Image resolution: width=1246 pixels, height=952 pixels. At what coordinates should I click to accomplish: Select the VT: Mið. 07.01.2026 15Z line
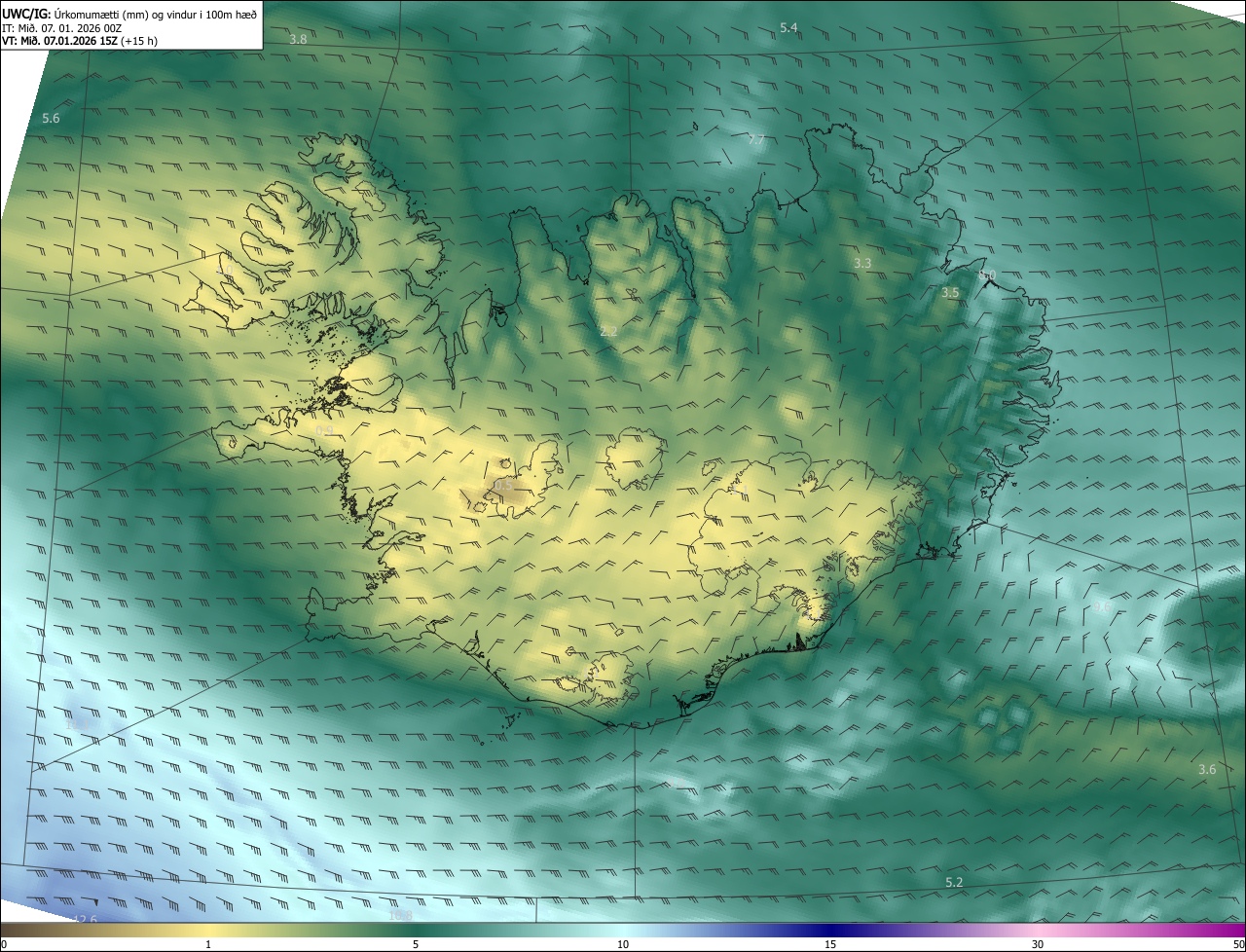coord(80,42)
